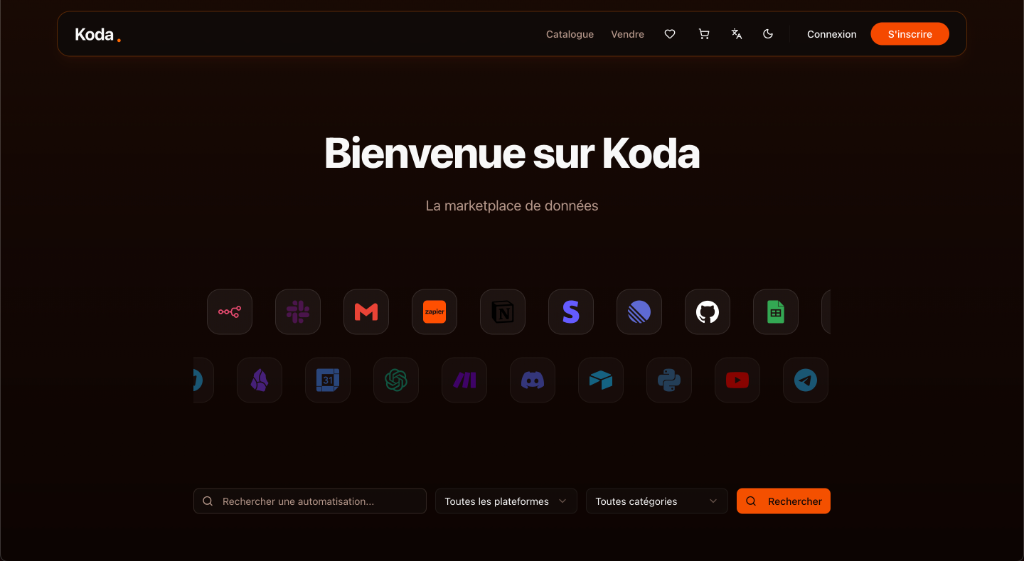Click the Gmail icon tile
Screen dimensions: 1024x561
pyautogui.click(x=366, y=312)
